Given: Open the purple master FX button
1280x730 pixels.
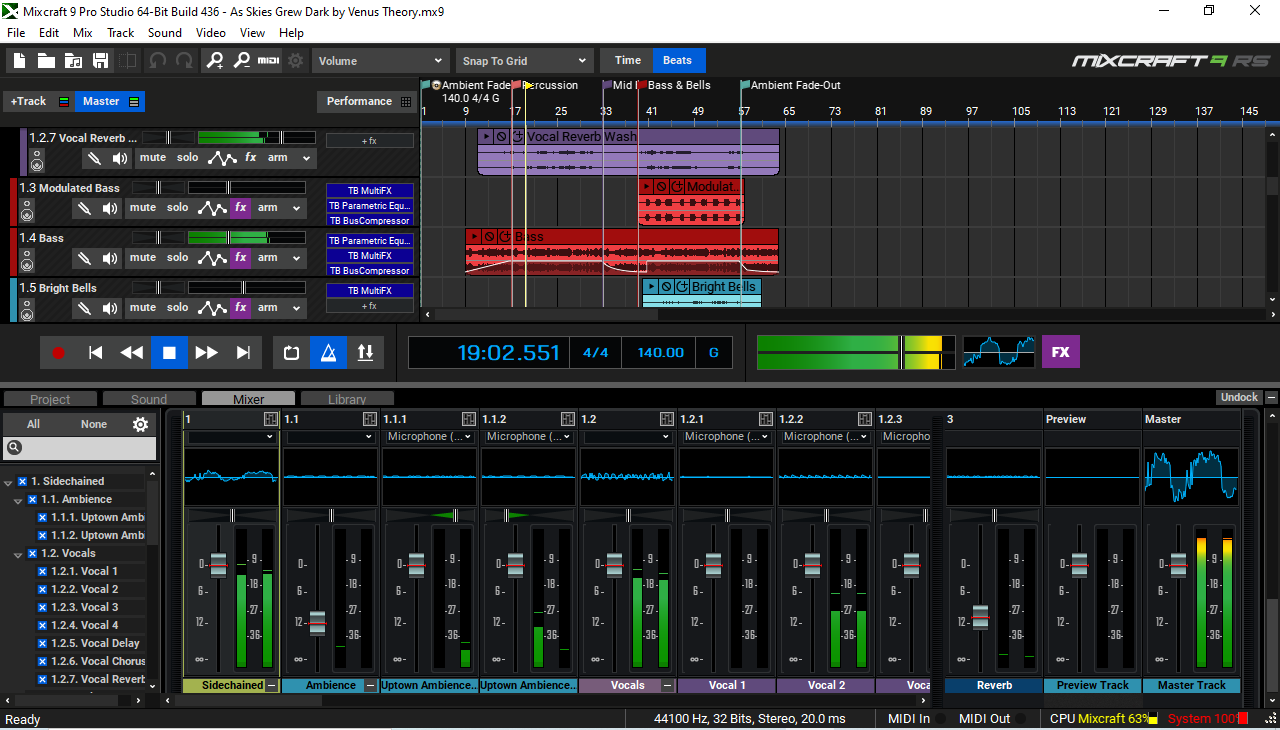Looking at the screenshot, I should pyautogui.click(x=1061, y=352).
